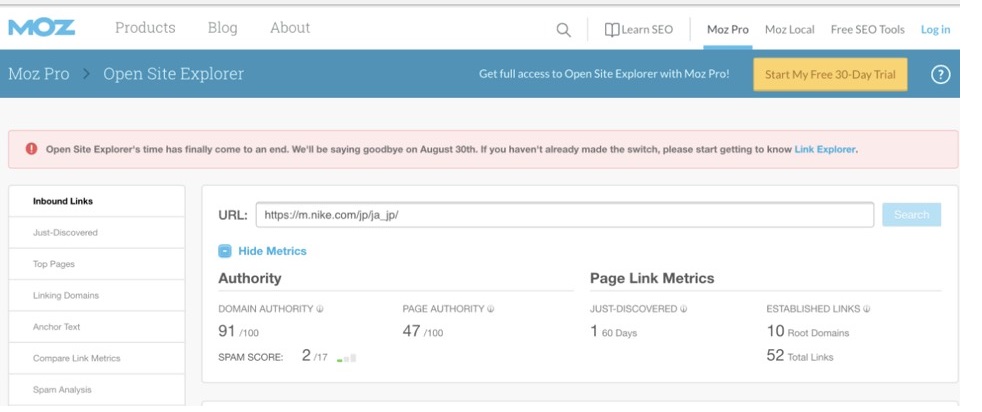
Task: Click the '1 60 Days' just-discovered value
Action: 613,331
